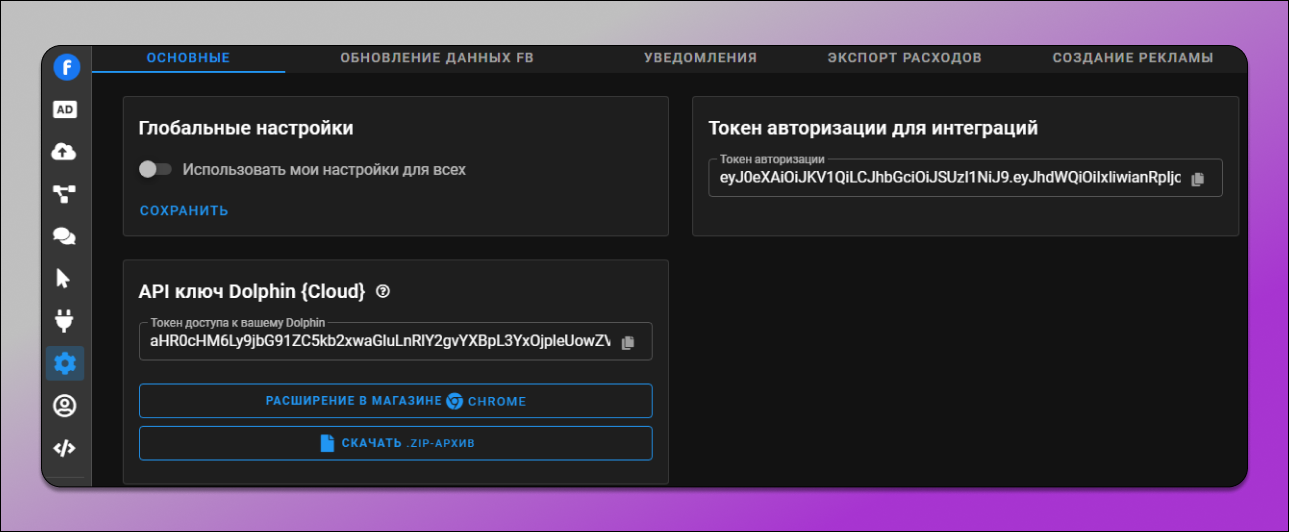Image resolution: width=1289 pixels, height=532 pixels.
Task: Click 'Токен авторизации для интеграций' heading
Action: [x=873, y=128]
